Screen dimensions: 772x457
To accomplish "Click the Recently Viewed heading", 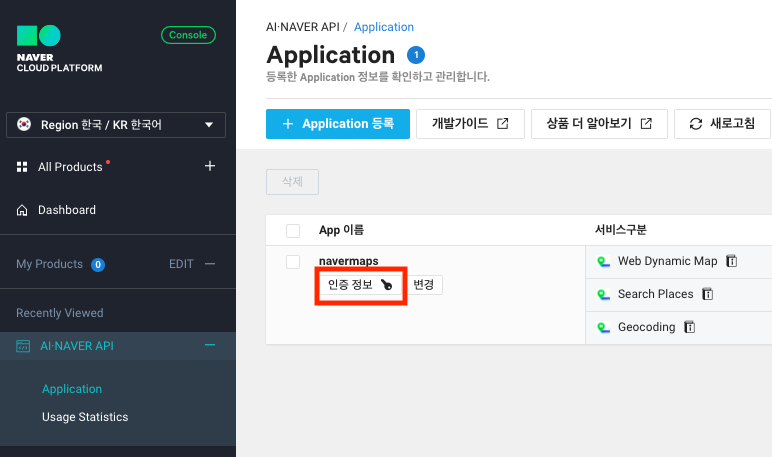I will tap(60, 313).
